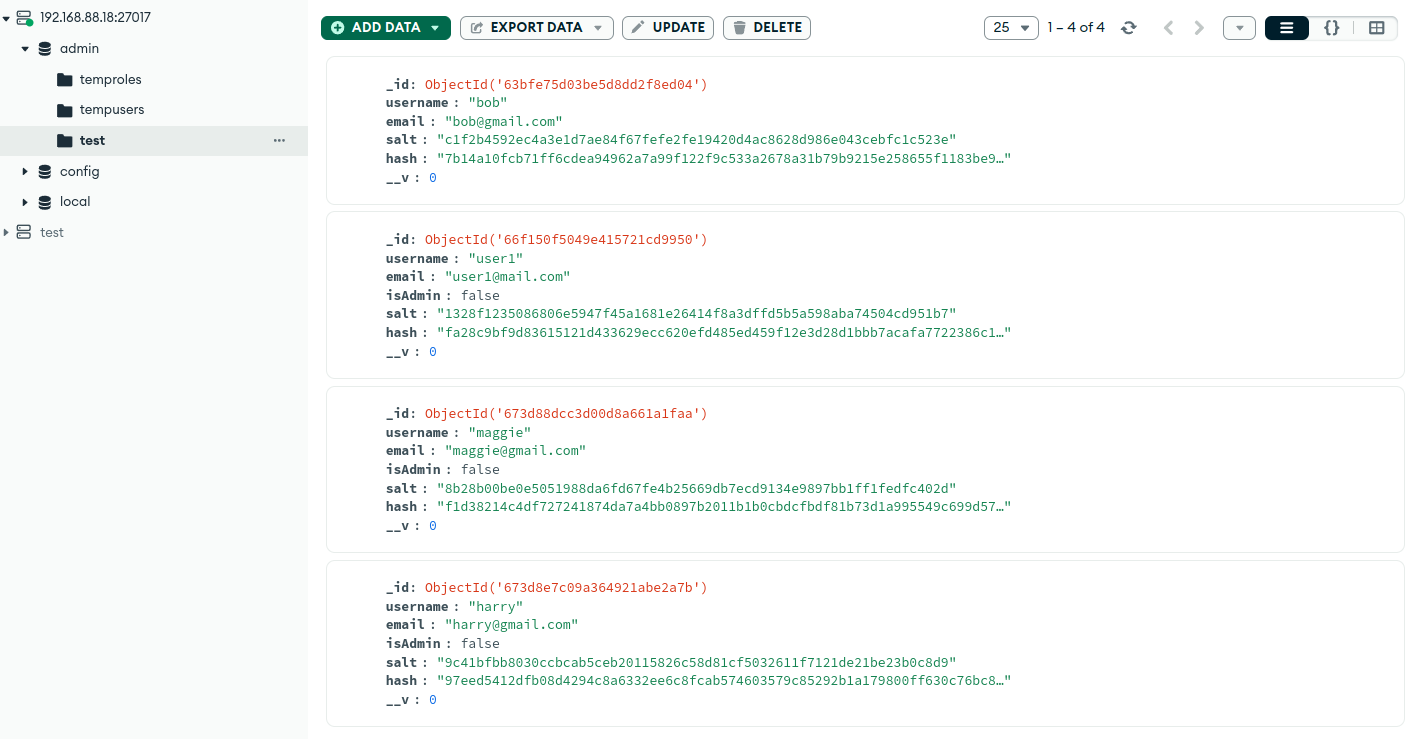Open the EXPORT DATA menu
Image resolution: width=1411 pixels, height=739 pixels.
click(536, 28)
